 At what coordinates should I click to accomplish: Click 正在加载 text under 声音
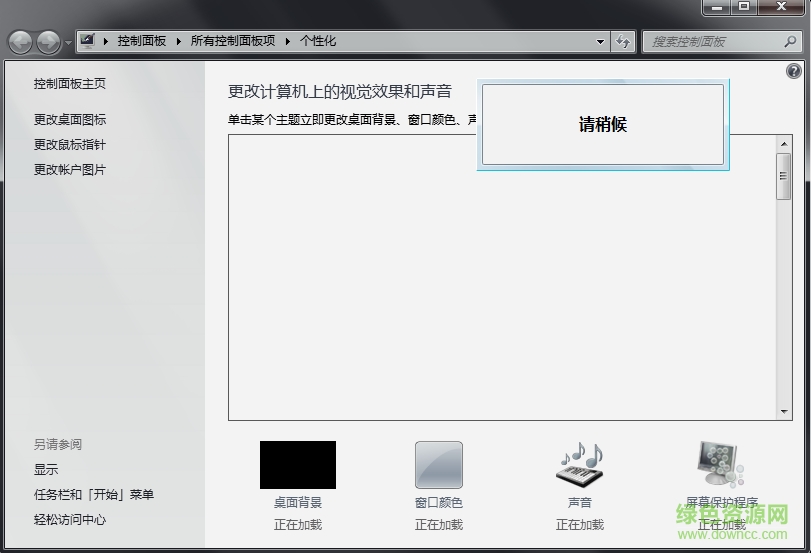[580, 525]
